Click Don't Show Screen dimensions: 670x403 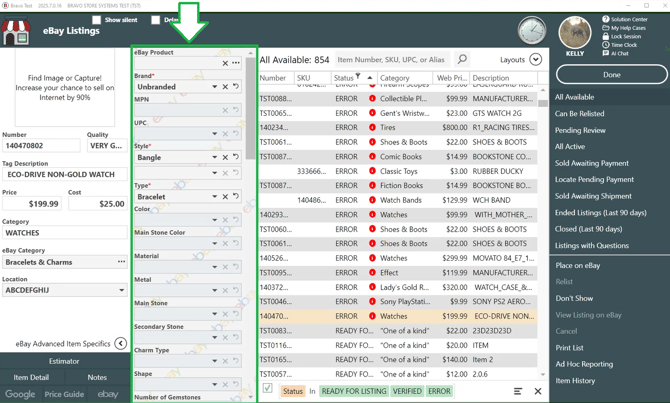coord(574,298)
